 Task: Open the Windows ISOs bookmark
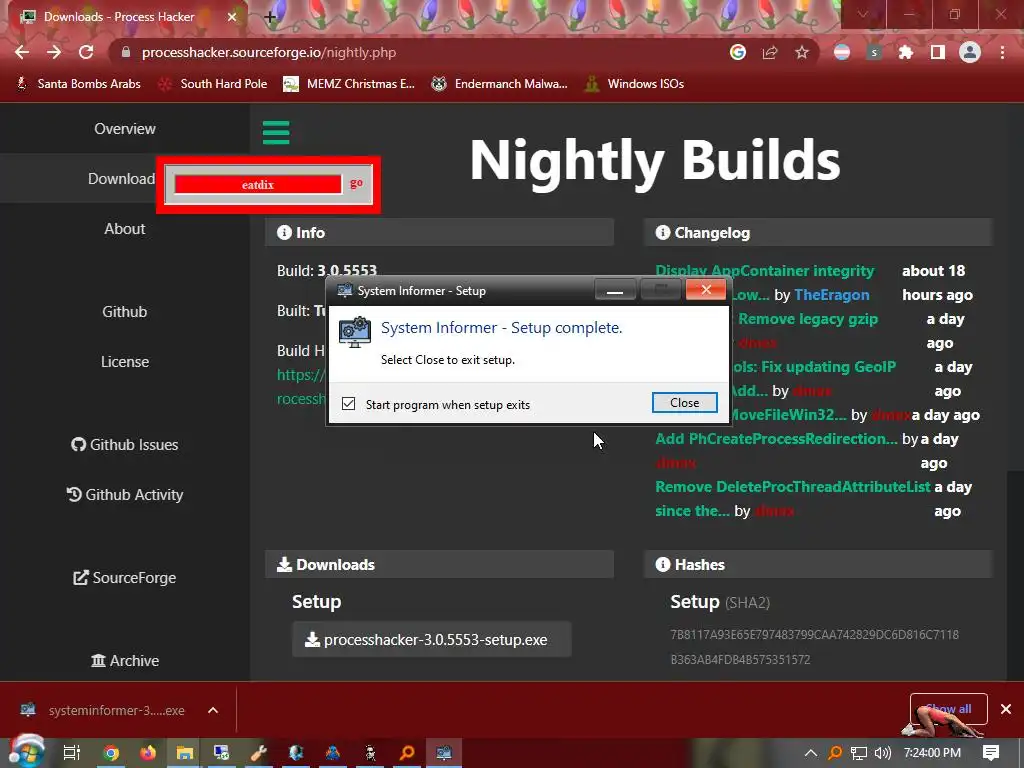pyautogui.click(x=634, y=84)
